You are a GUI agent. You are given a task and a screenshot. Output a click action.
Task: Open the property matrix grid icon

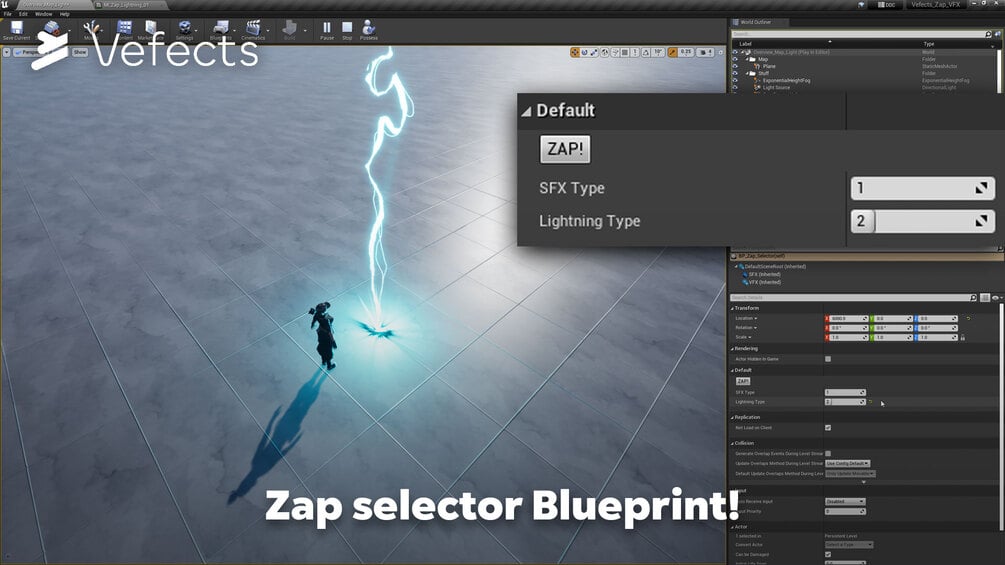[985, 298]
